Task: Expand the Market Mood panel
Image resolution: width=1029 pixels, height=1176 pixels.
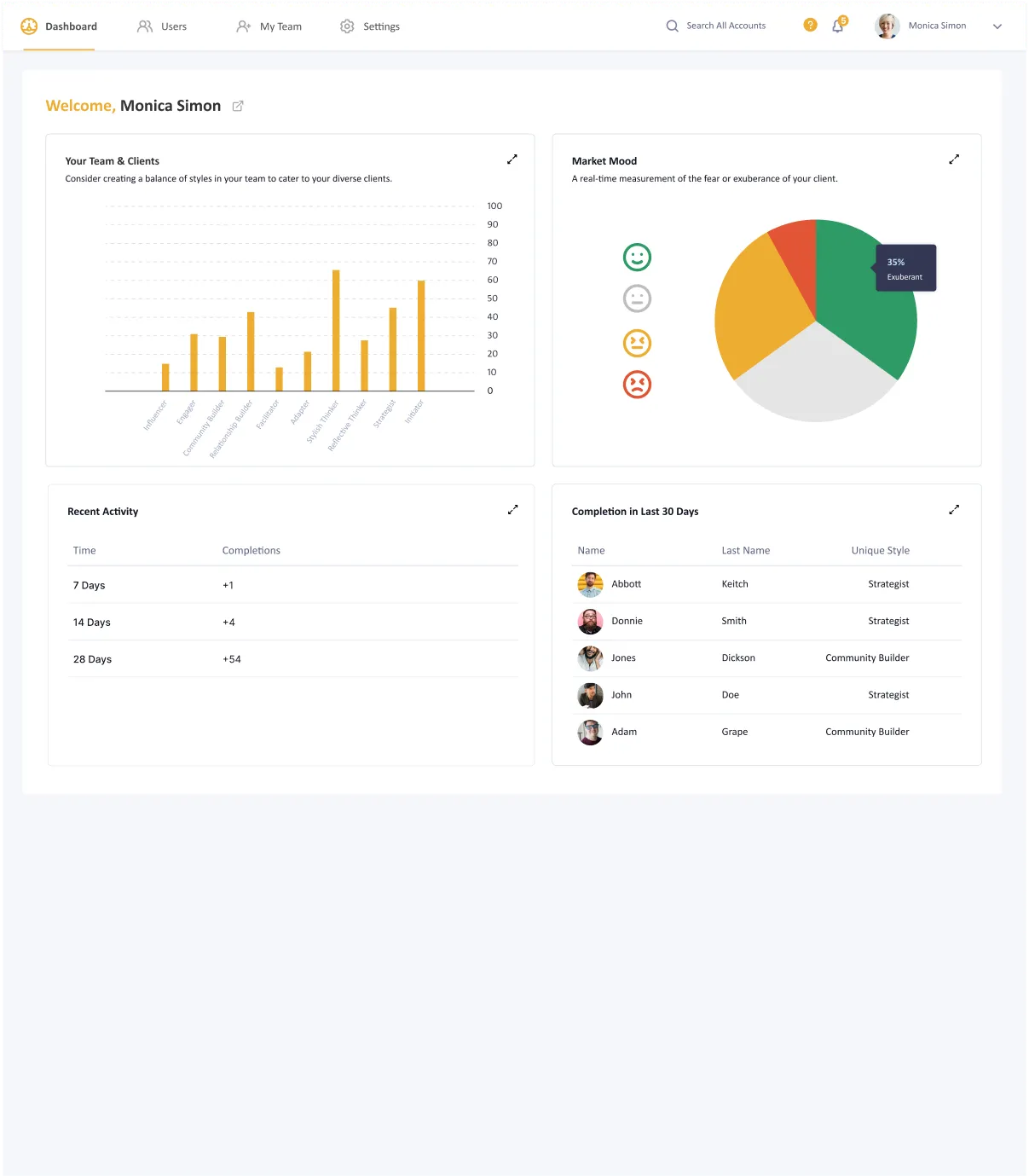Action: click(954, 159)
